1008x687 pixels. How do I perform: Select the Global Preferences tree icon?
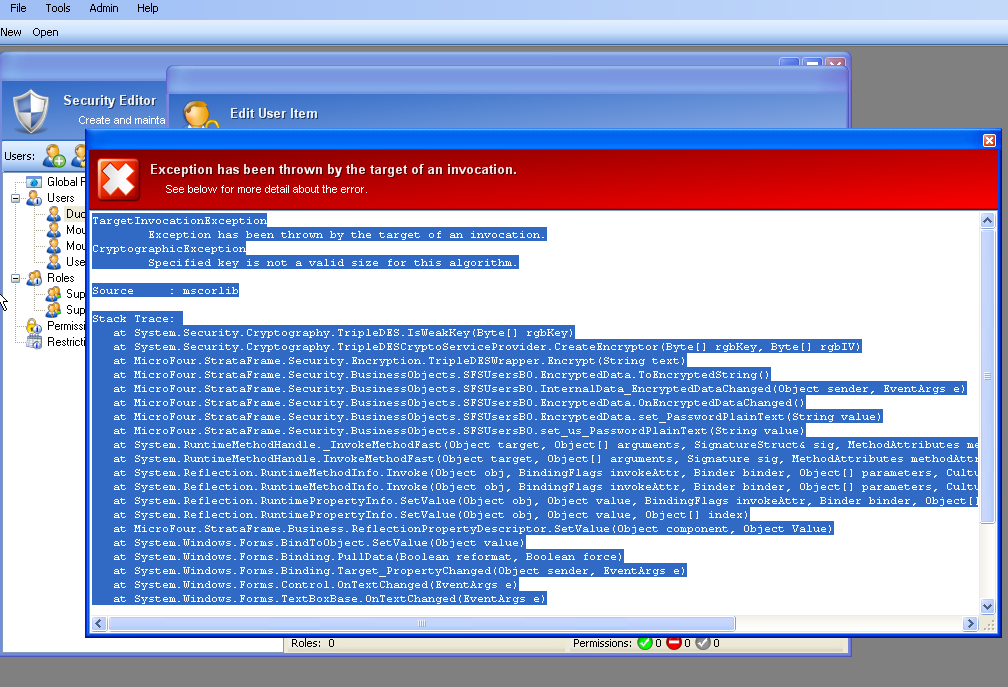pyautogui.click(x=34, y=182)
